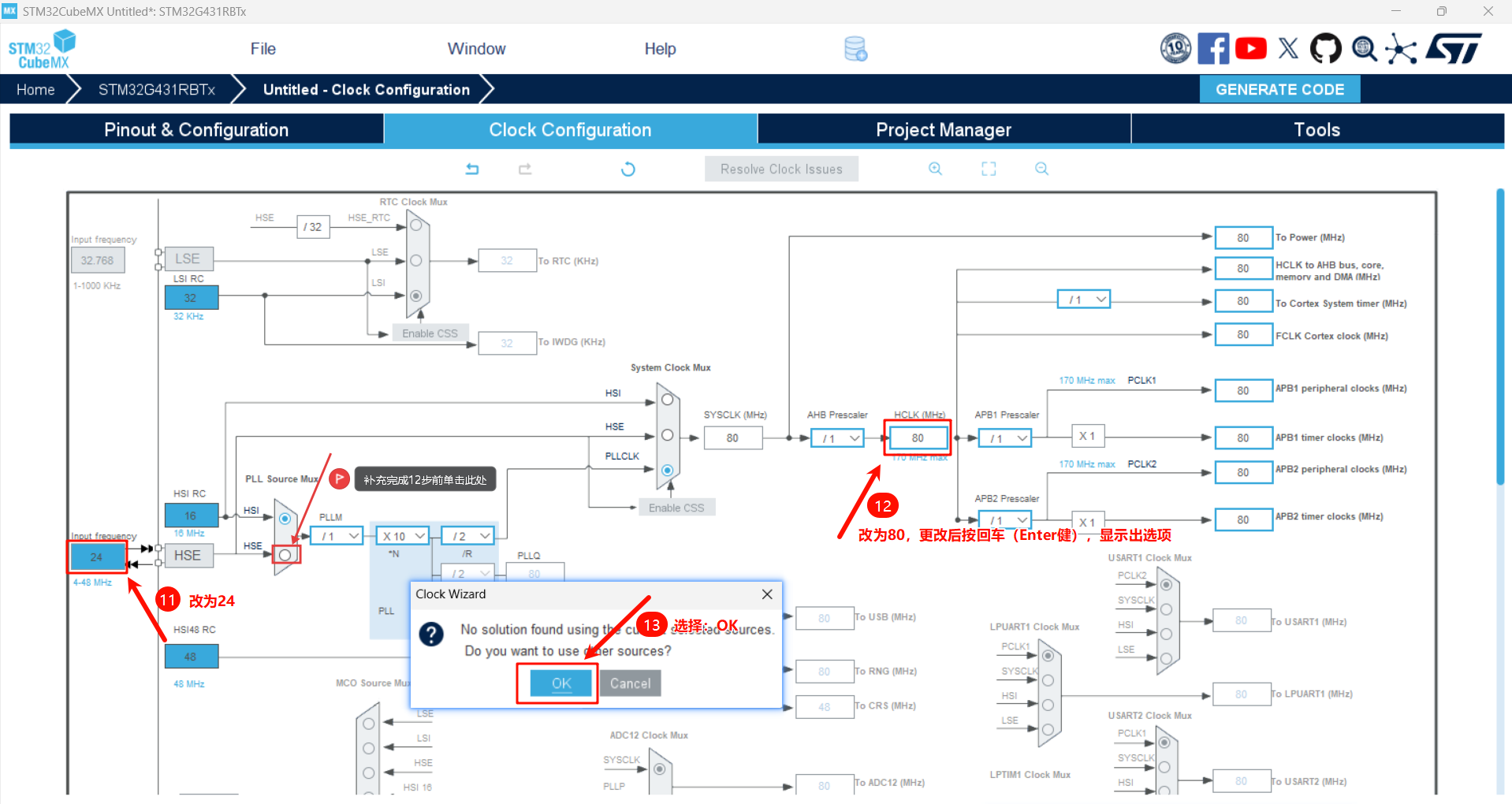Click the Untitled - Clock Configuration breadcrumb

tap(367, 90)
